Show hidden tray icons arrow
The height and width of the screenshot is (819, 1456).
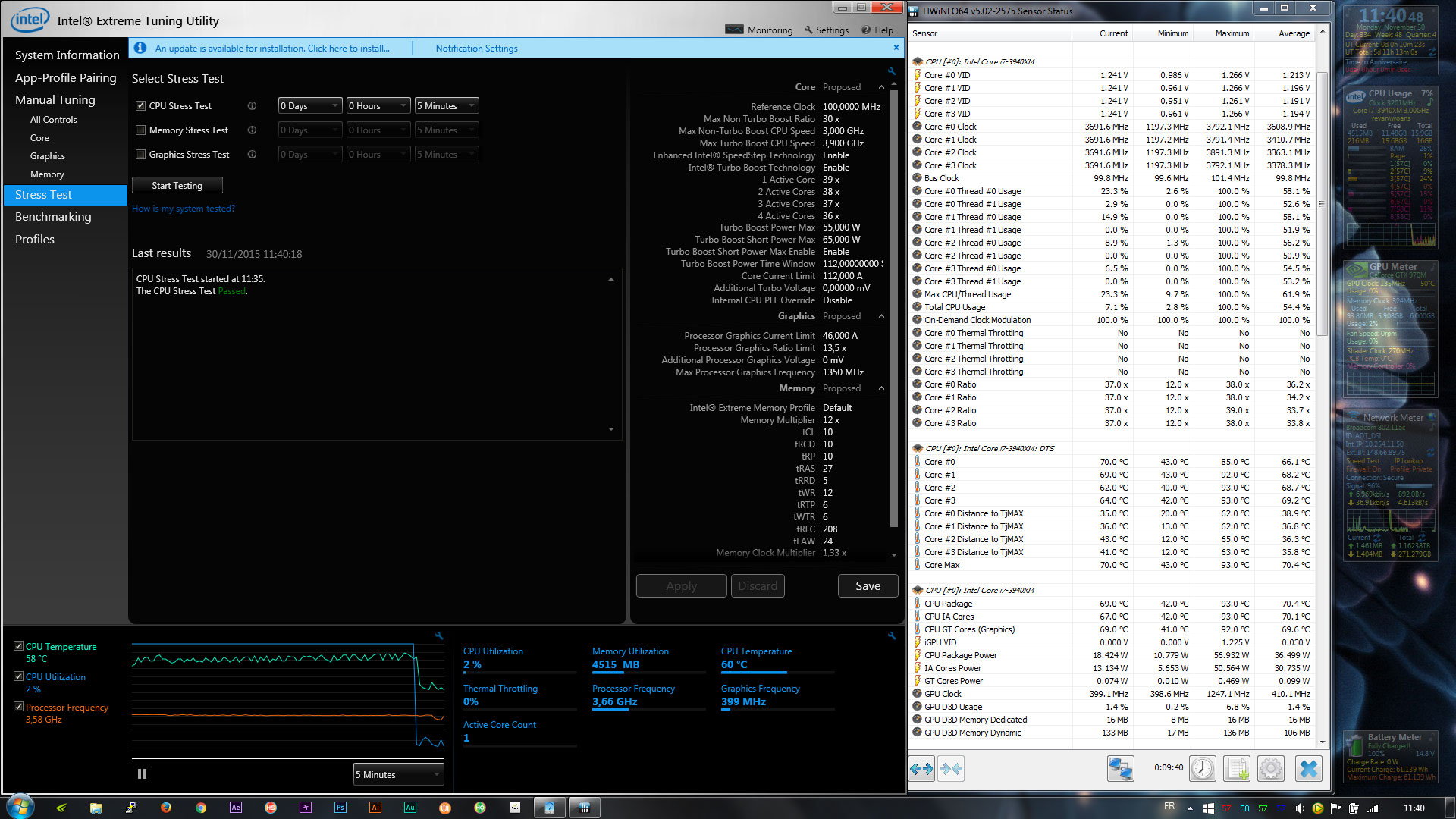1190,808
